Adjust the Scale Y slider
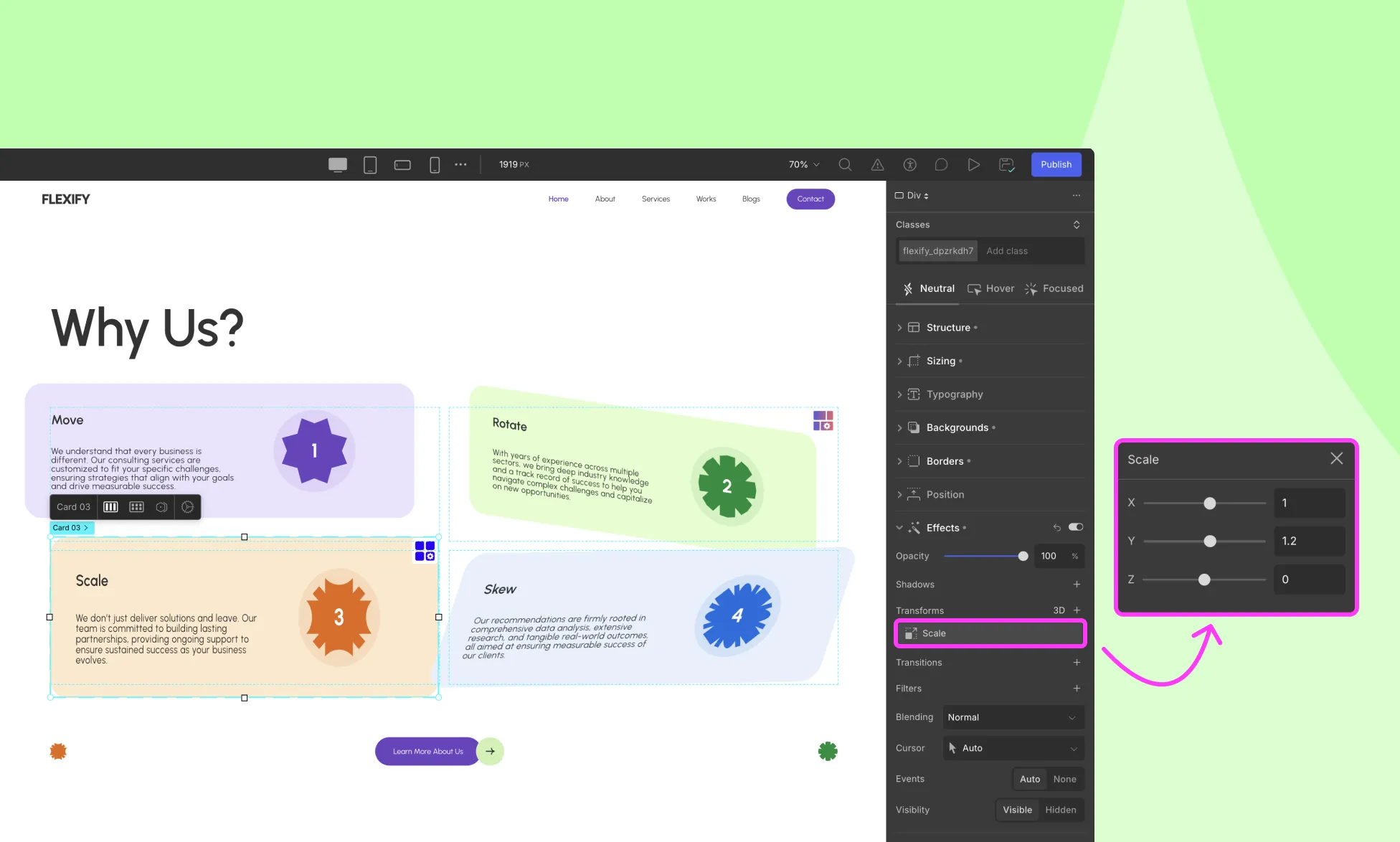 coord(1205,541)
